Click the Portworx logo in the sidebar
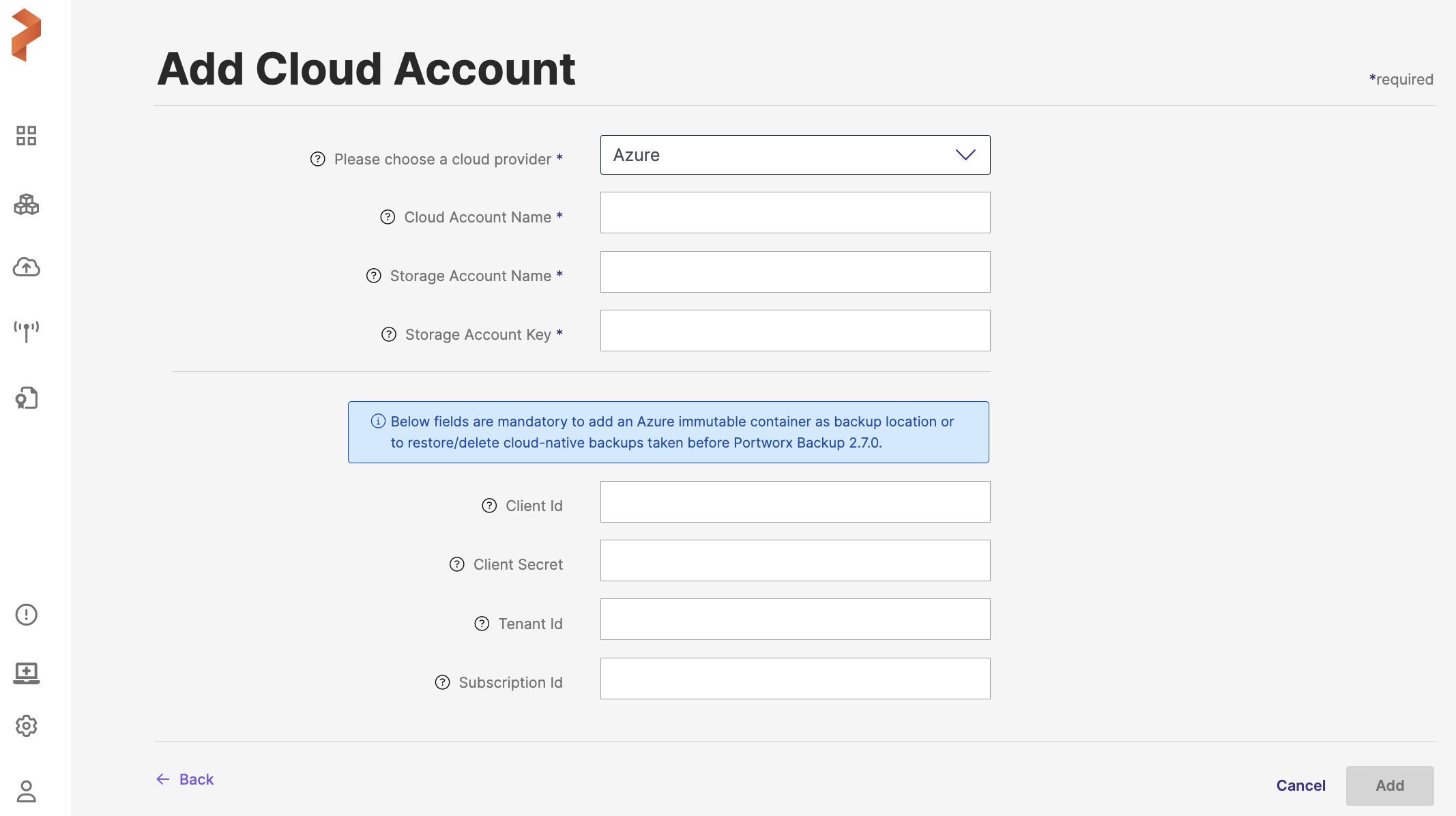 [x=27, y=35]
